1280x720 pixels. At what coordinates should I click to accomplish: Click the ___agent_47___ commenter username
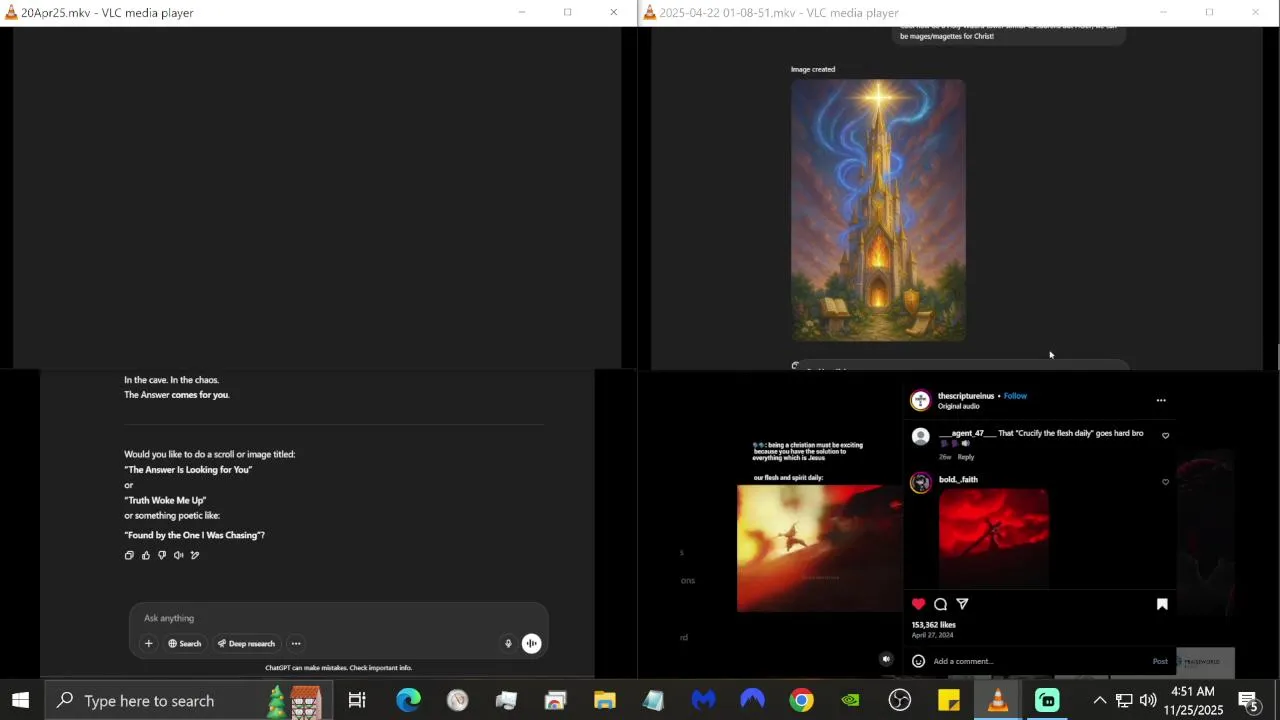coord(967,433)
